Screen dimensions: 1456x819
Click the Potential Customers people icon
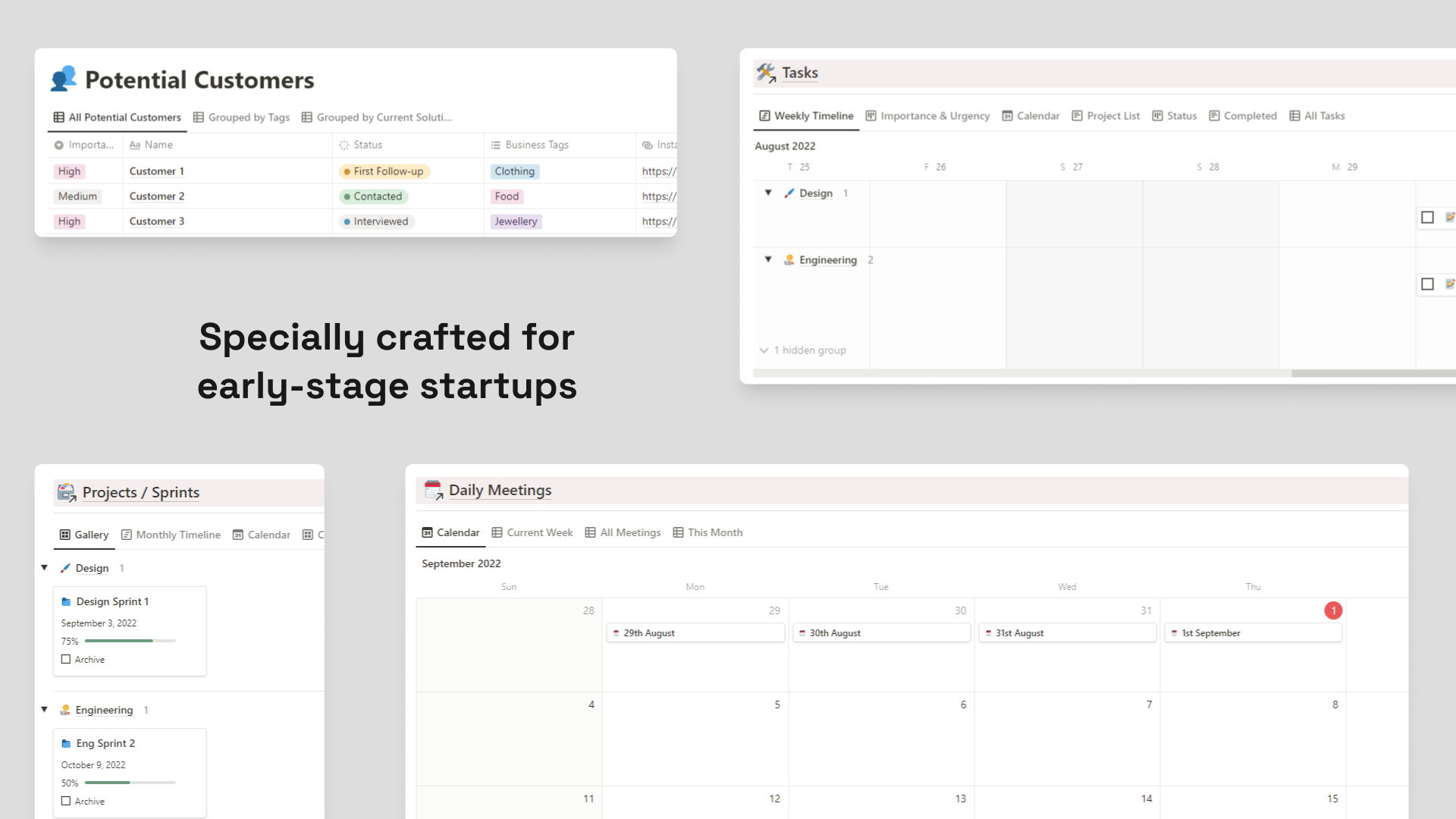tap(64, 78)
